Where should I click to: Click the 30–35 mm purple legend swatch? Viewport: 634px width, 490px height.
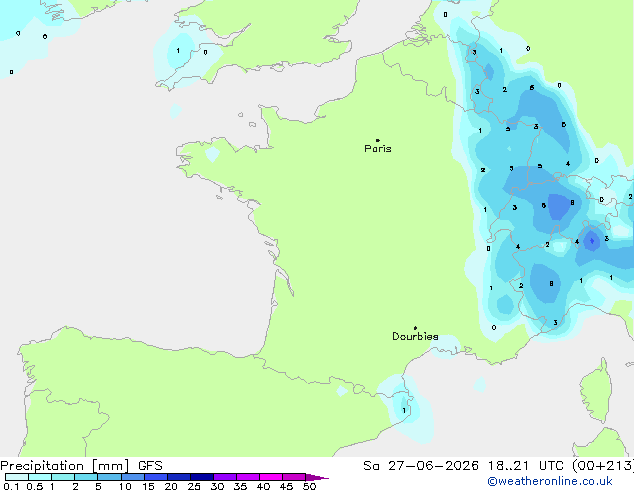pos(225,477)
